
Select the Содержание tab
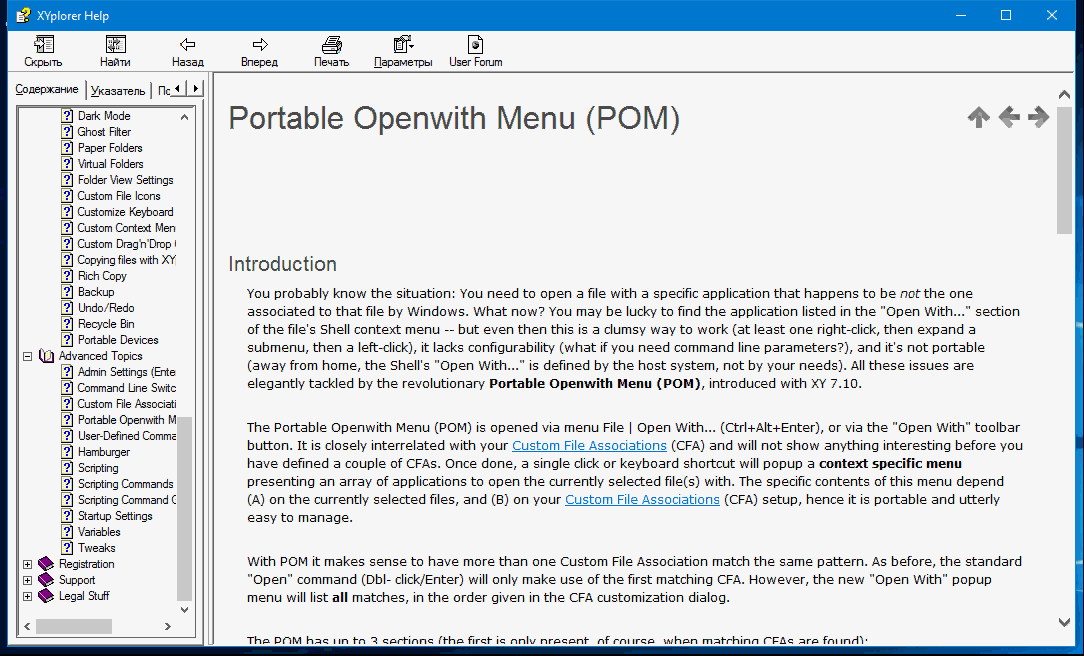pyautogui.click(x=47, y=90)
